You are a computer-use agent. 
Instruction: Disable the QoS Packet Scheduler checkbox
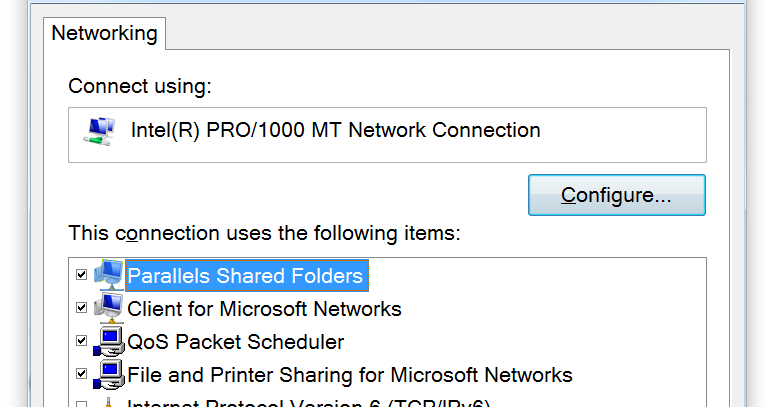point(81,341)
